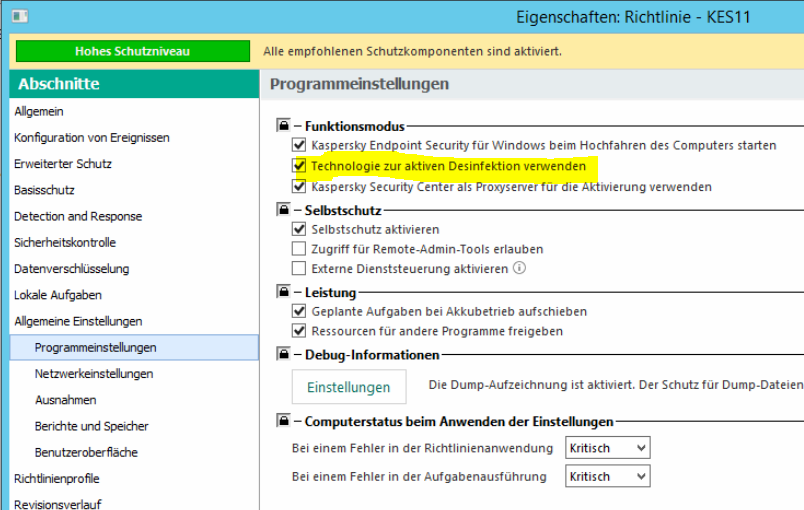Open the Richtlinienanwendung error status dropdown

click(608, 448)
